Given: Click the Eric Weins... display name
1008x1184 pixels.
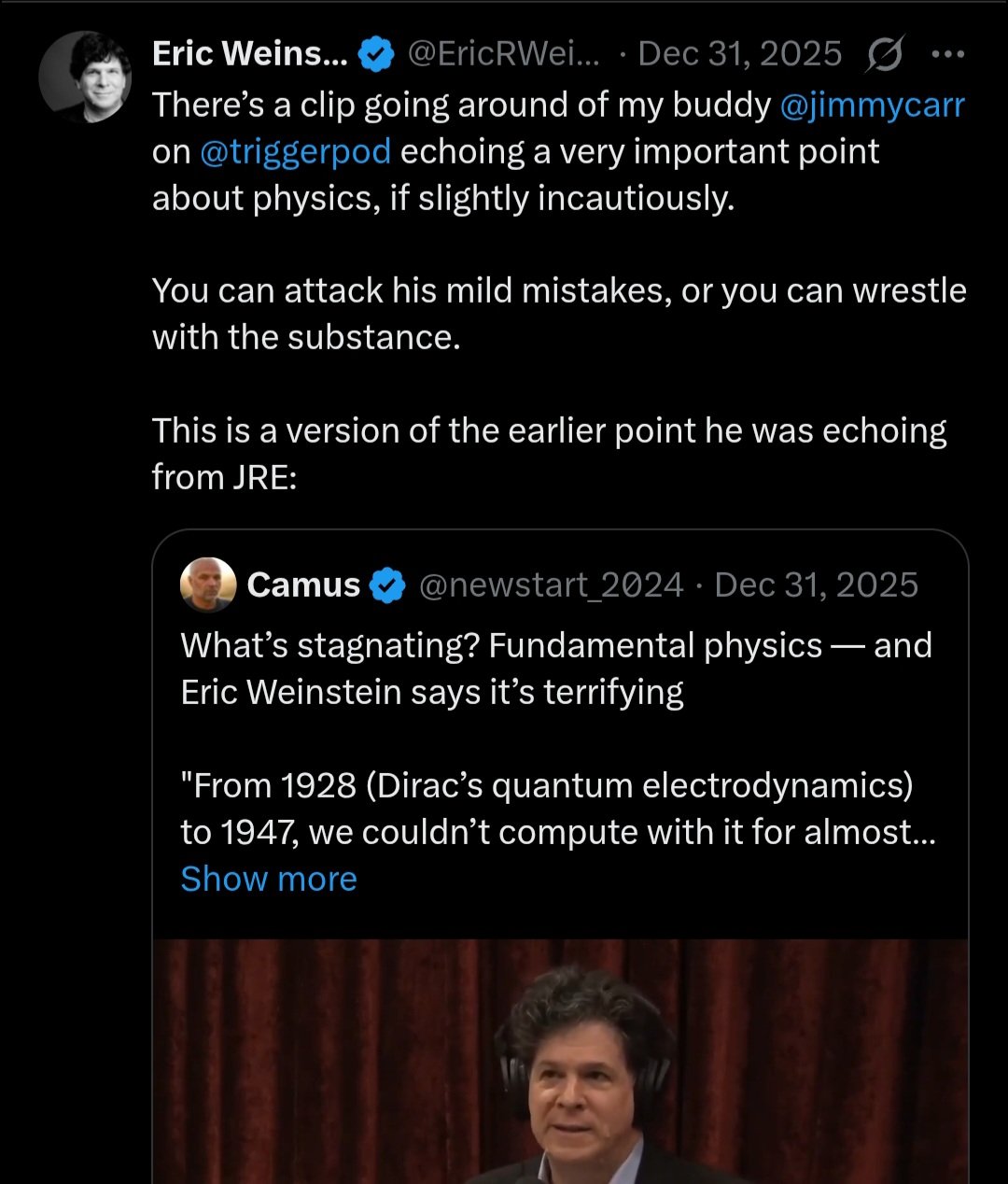Looking at the screenshot, I should coord(249,54).
